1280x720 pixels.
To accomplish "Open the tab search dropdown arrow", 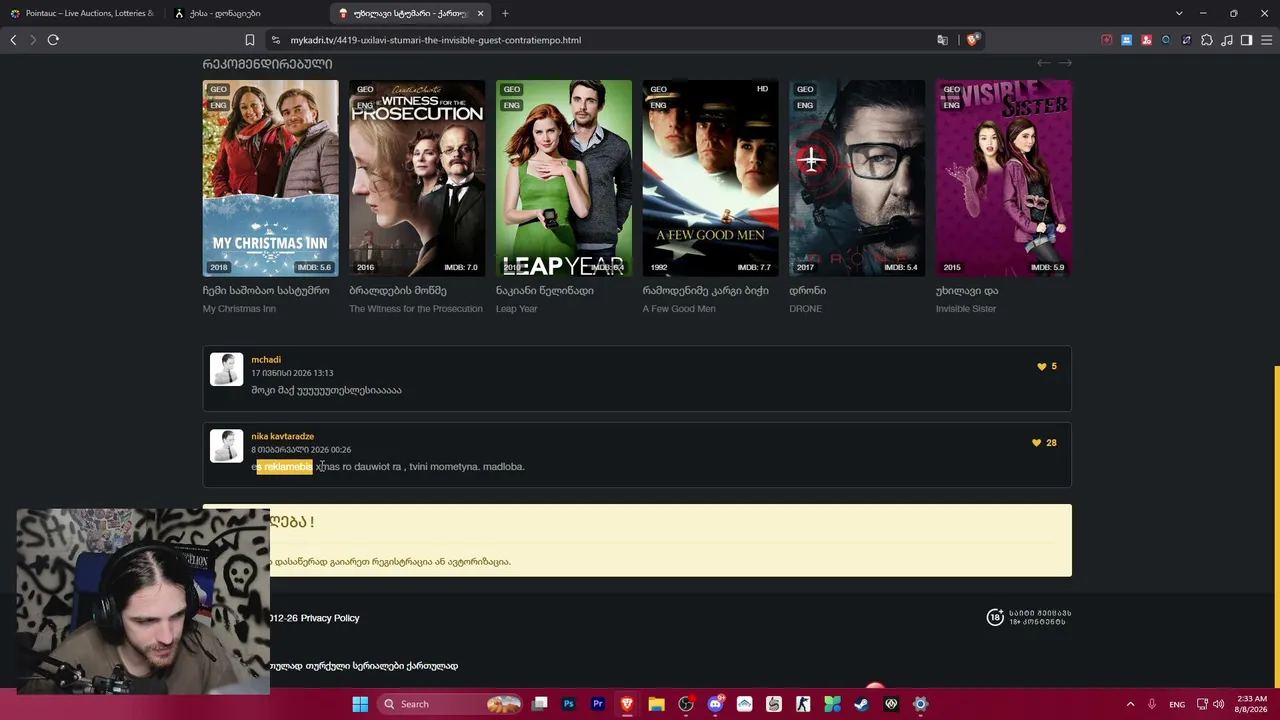I will (1179, 13).
